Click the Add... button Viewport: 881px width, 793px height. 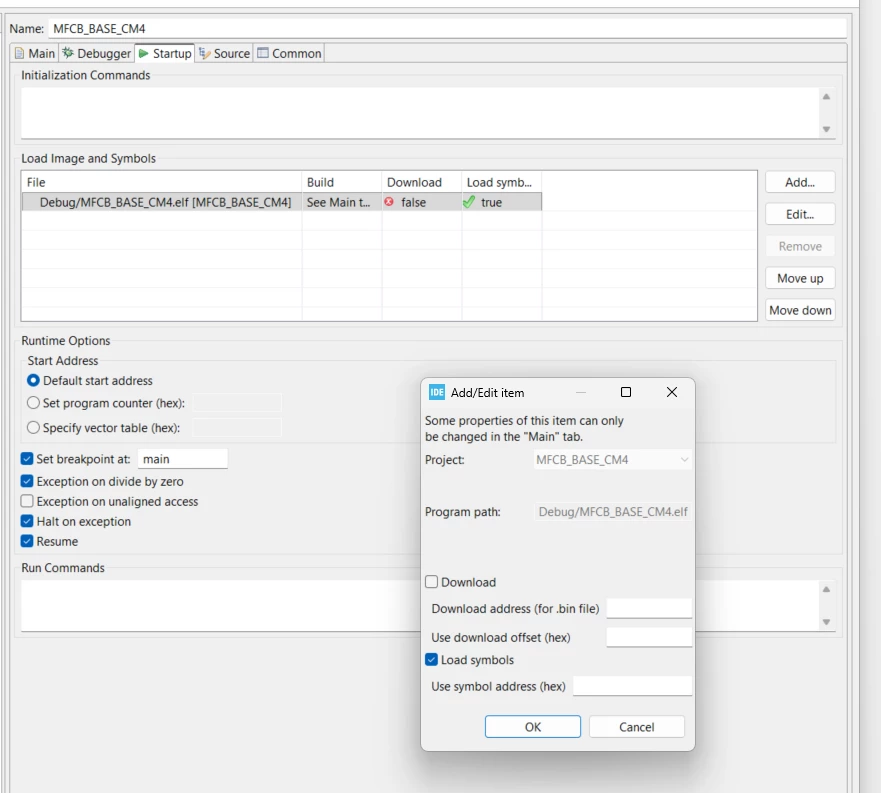[800, 182]
